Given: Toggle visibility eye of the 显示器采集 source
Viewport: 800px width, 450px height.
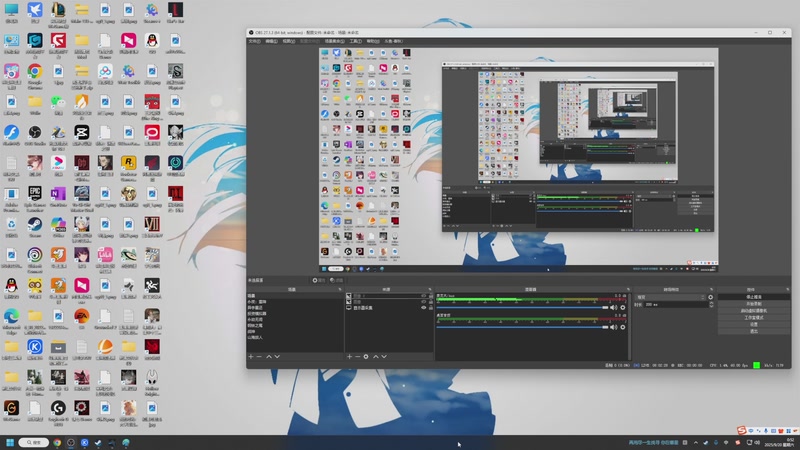Looking at the screenshot, I should (423, 308).
